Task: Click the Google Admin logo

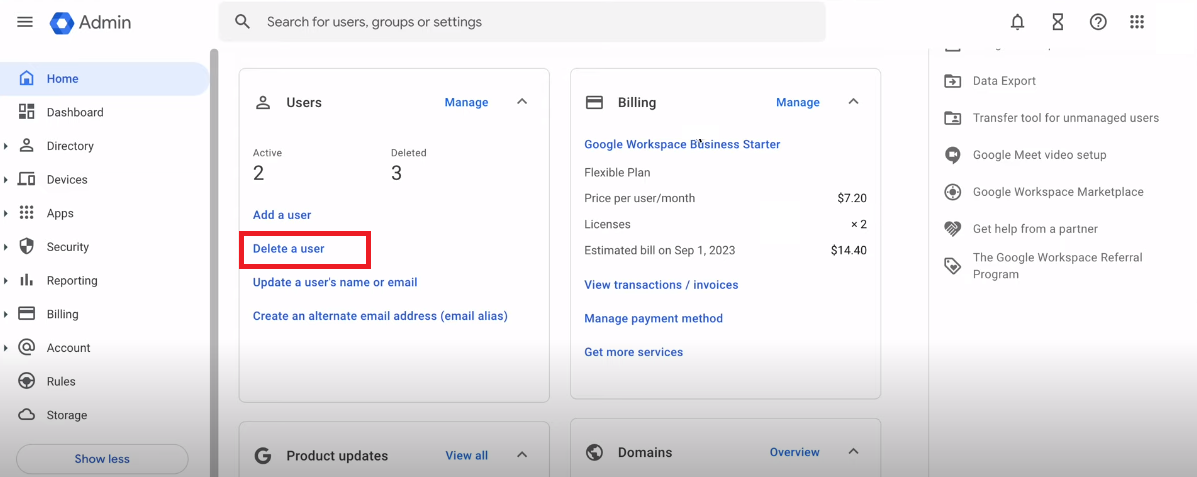Action: point(91,23)
